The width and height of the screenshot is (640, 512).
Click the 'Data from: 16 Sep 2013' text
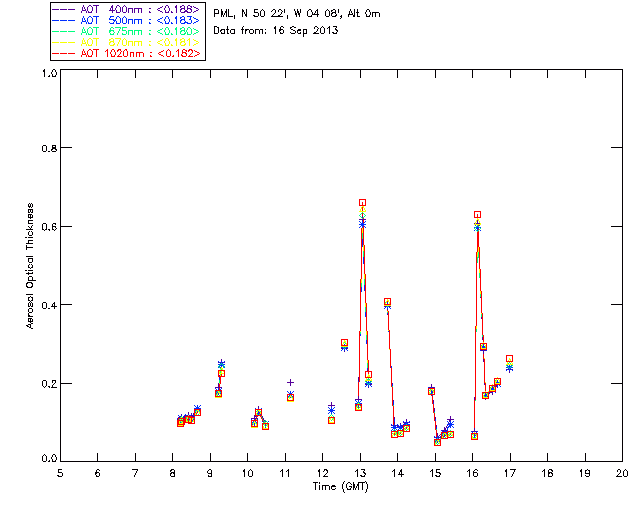tap(276, 30)
